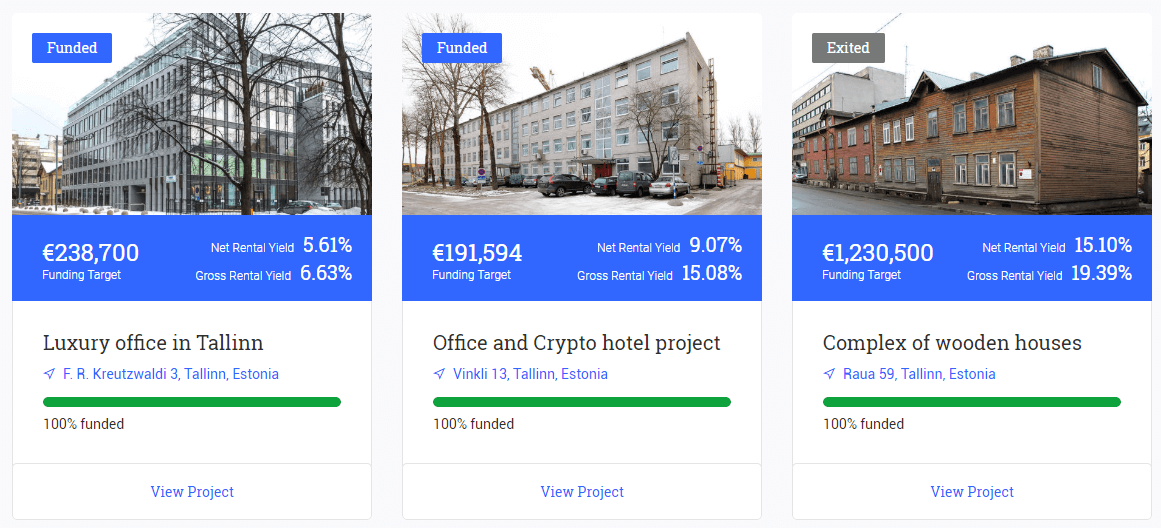Click the wooden houses funding progress bar

(972, 402)
